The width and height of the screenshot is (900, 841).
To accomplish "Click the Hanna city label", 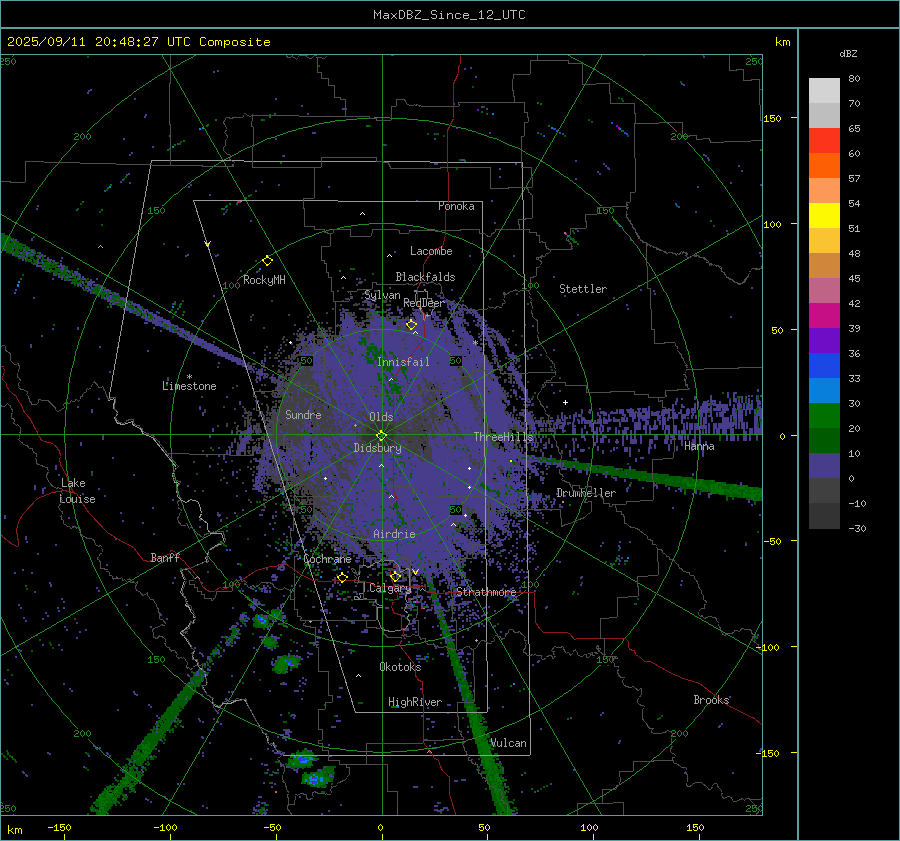I will [x=699, y=446].
